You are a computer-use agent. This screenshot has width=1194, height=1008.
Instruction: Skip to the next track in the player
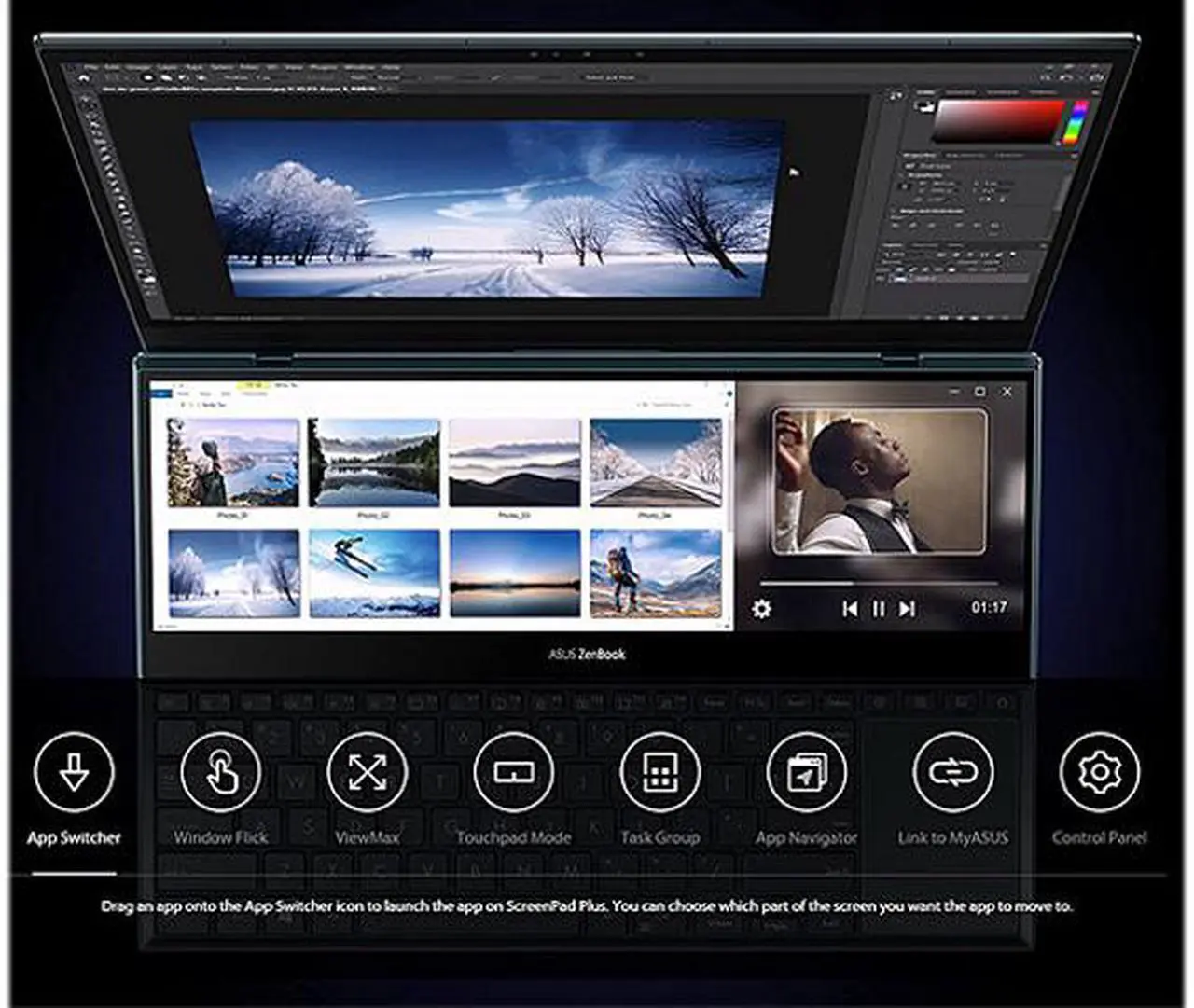907,609
